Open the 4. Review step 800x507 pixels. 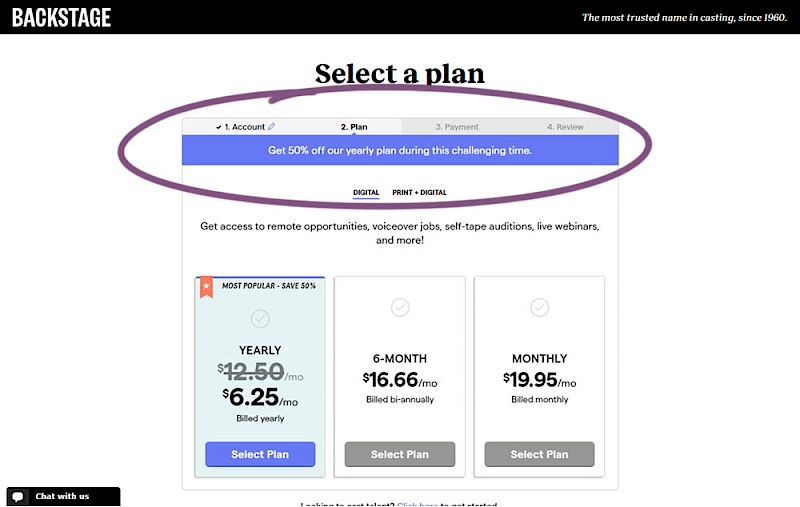pos(565,127)
